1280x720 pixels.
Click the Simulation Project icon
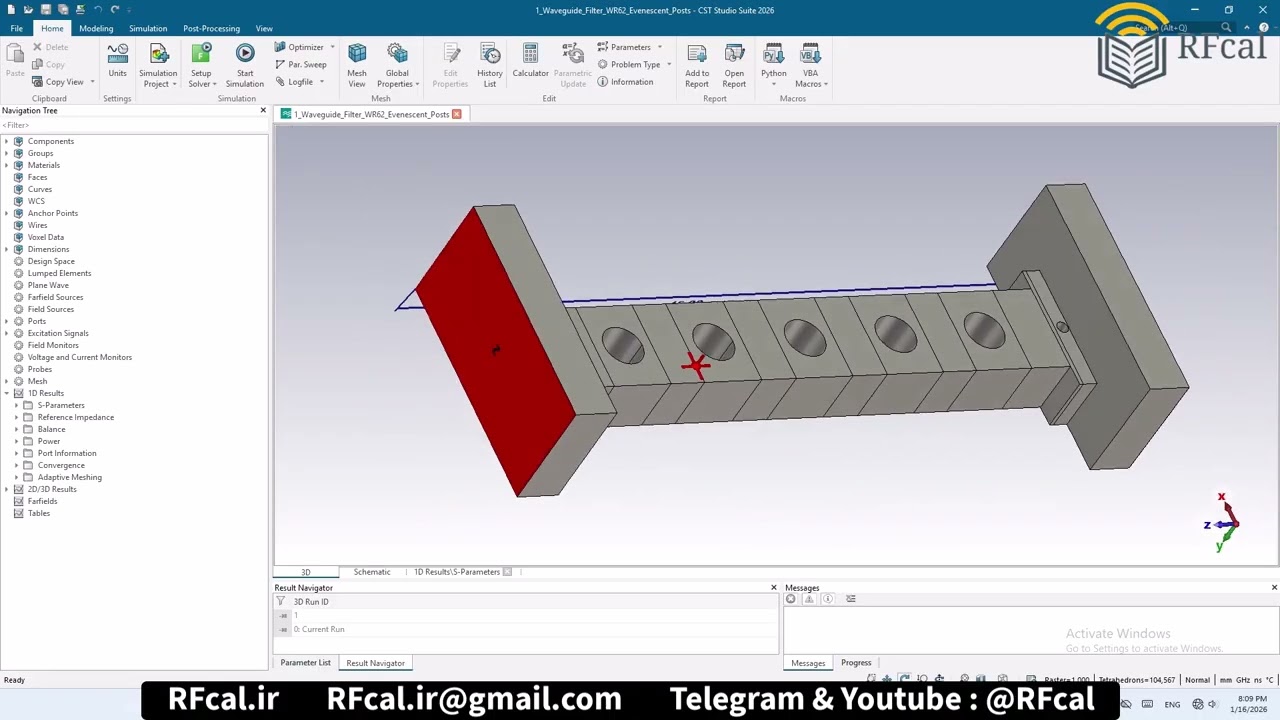coord(158,65)
